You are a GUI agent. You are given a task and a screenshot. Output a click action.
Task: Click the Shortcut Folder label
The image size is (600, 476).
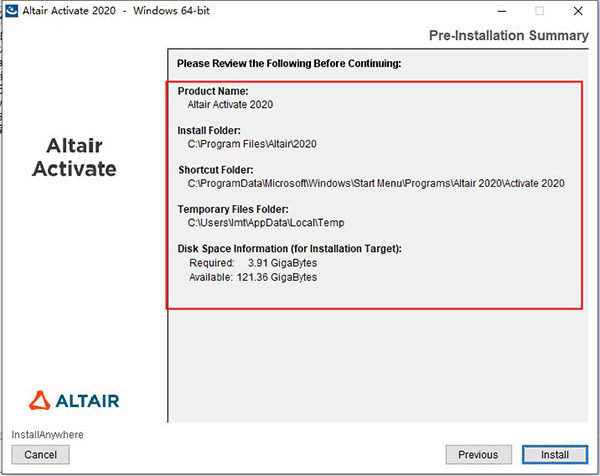[216, 170]
